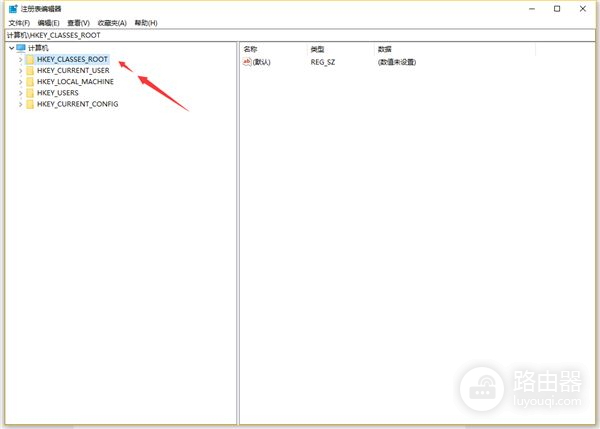The width and height of the screenshot is (600, 429).
Task: Expand the HKEY_CURRENT_USER chevron
Action: pyautogui.click(x=20, y=71)
